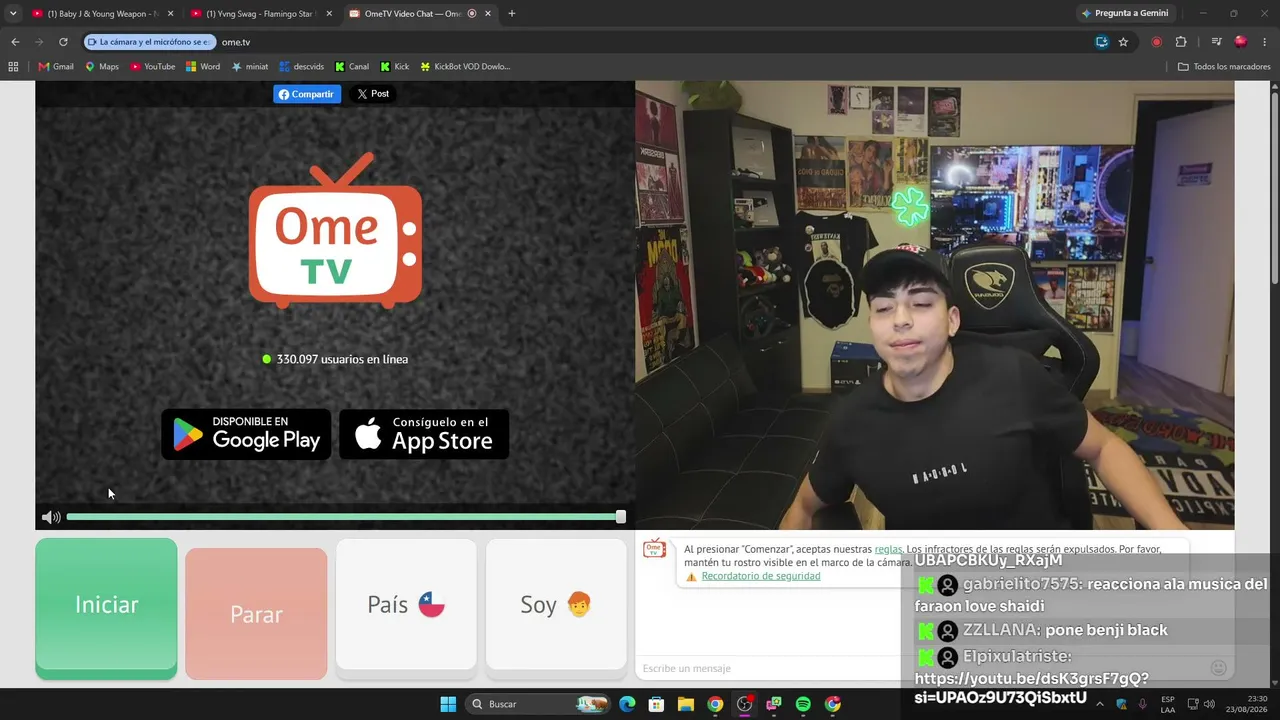The width and height of the screenshot is (1280, 720).
Task: Open the Chrome profile avatar
Action: (x=1241, y=42)
